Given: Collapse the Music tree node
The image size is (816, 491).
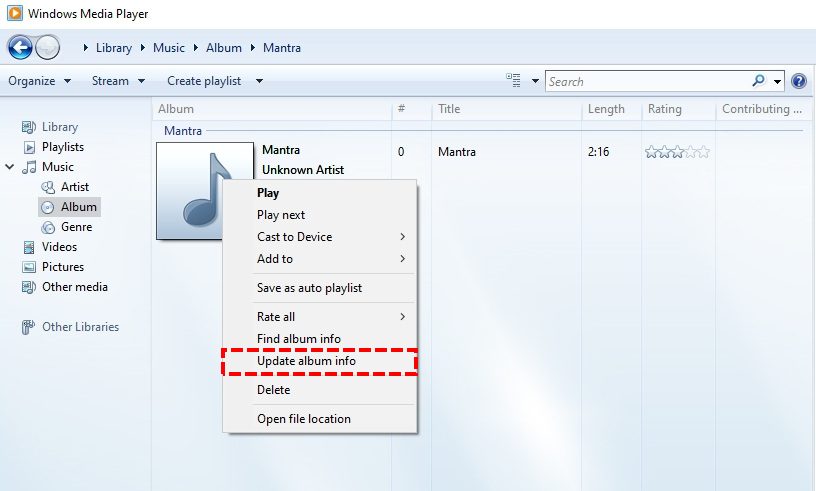Looking at the screenshot, I should [x=9, y=167].
